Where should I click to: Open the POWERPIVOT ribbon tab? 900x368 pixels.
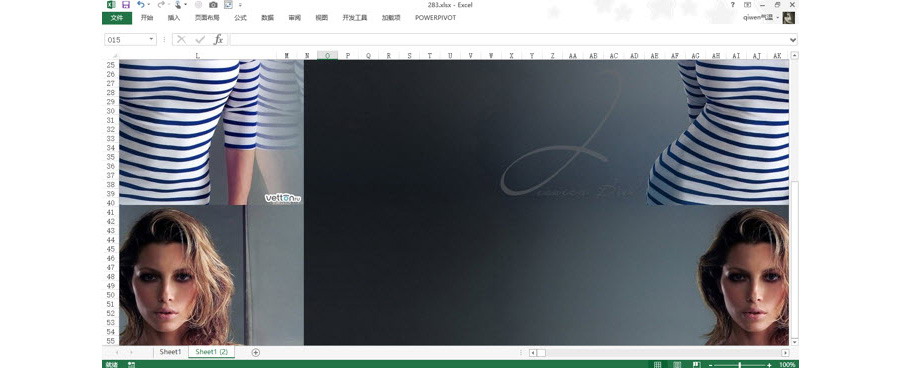click(x=436, y=18)
